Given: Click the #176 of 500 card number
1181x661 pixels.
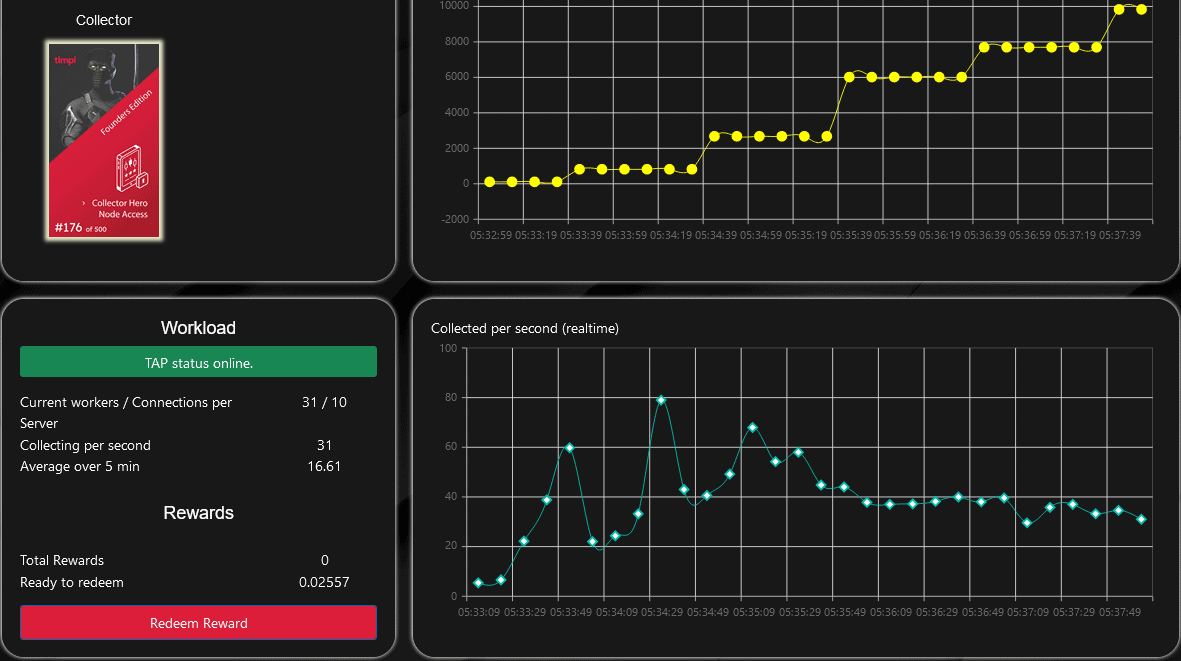Looking at the screenshot, I should [79, 228].
